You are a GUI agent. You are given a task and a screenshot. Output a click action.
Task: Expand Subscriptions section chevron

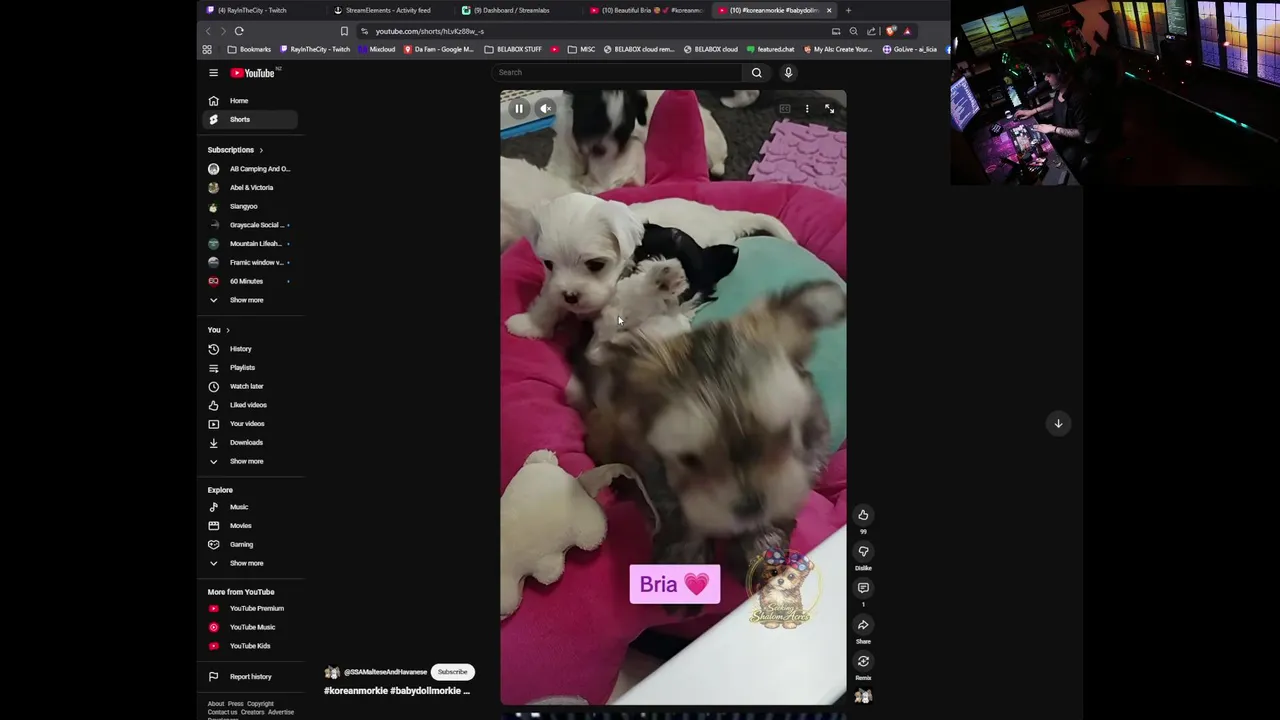tap(261, 150)
